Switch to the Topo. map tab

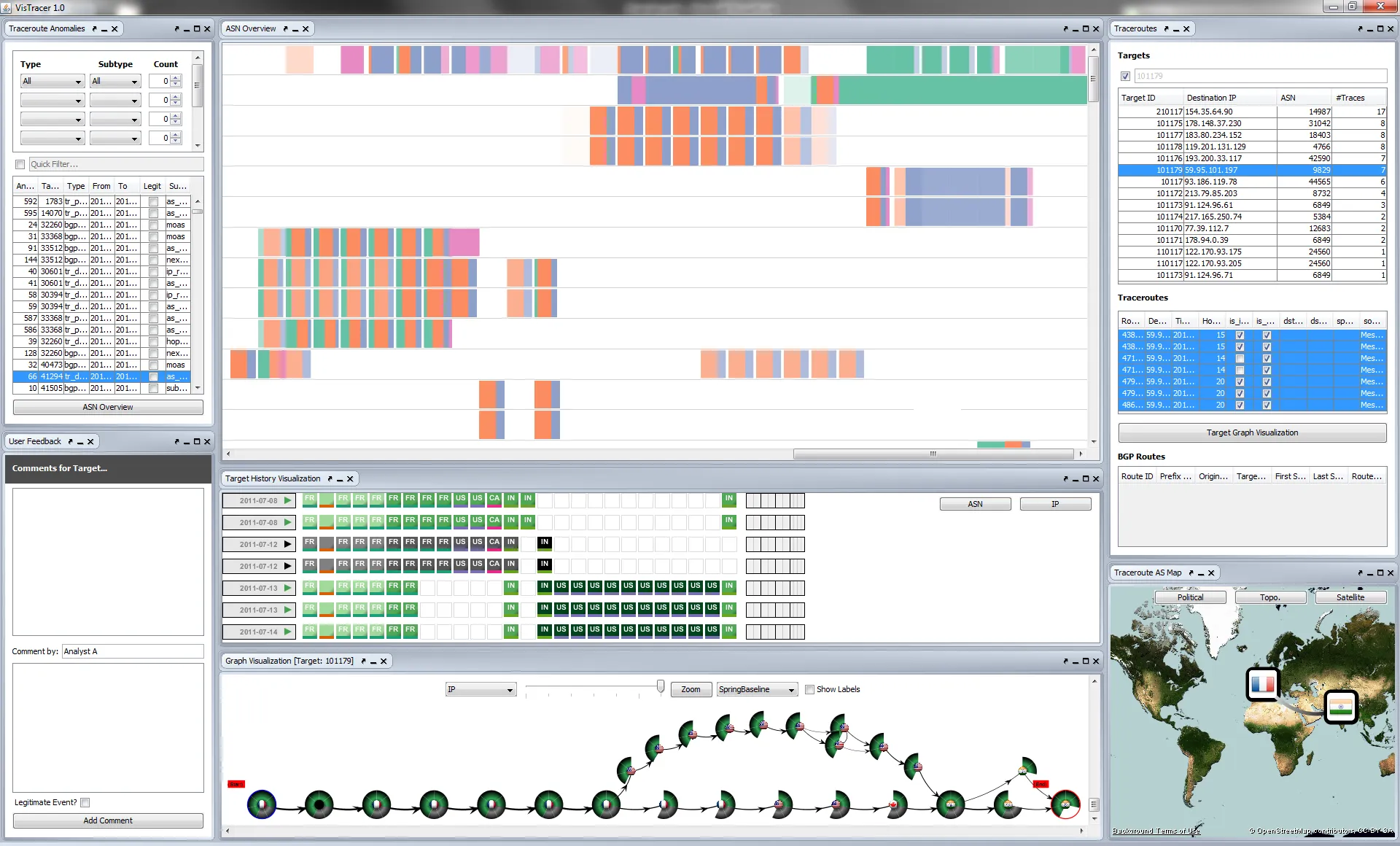[1269, 597]
